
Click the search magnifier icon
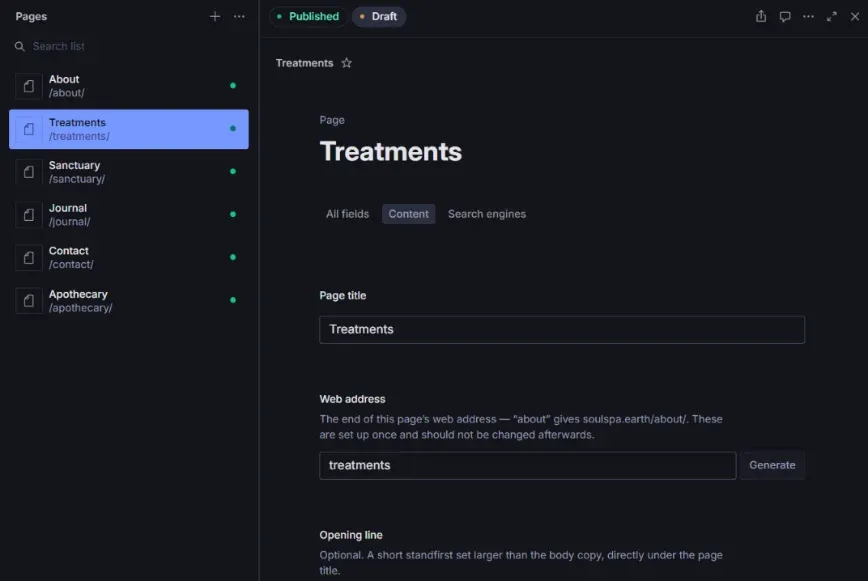tap(19, 46)
